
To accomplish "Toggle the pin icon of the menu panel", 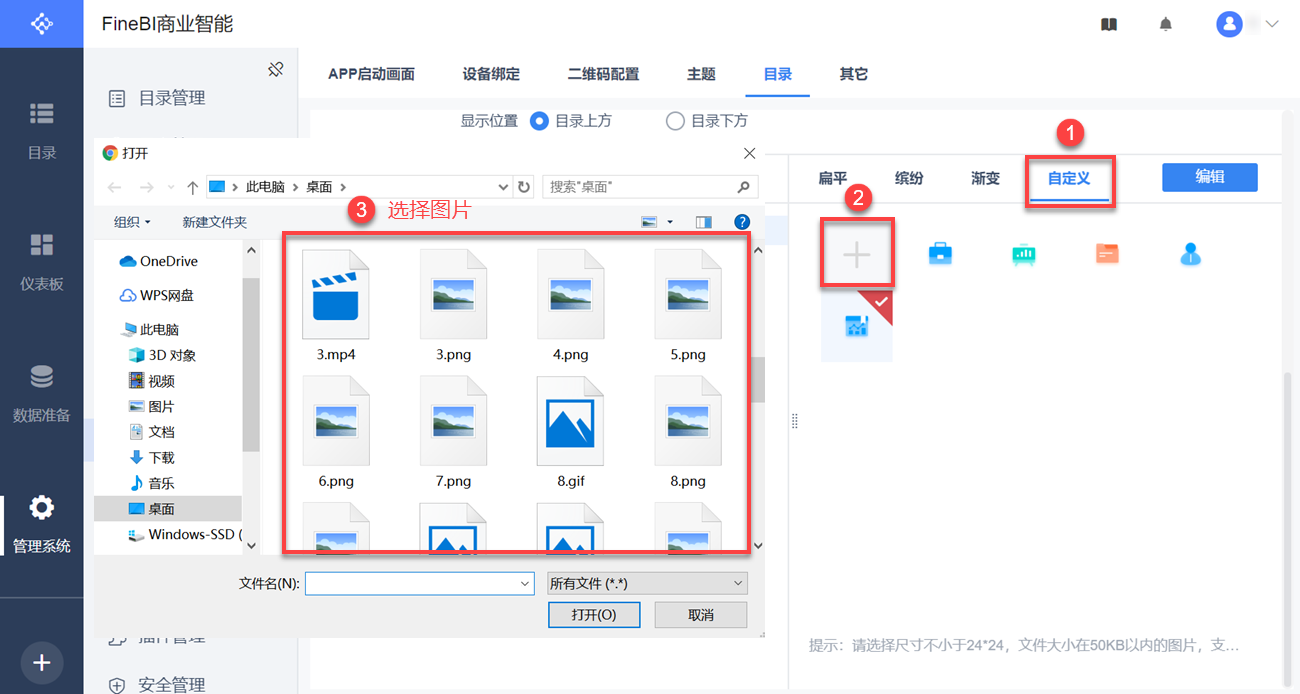I will [276, 69].
